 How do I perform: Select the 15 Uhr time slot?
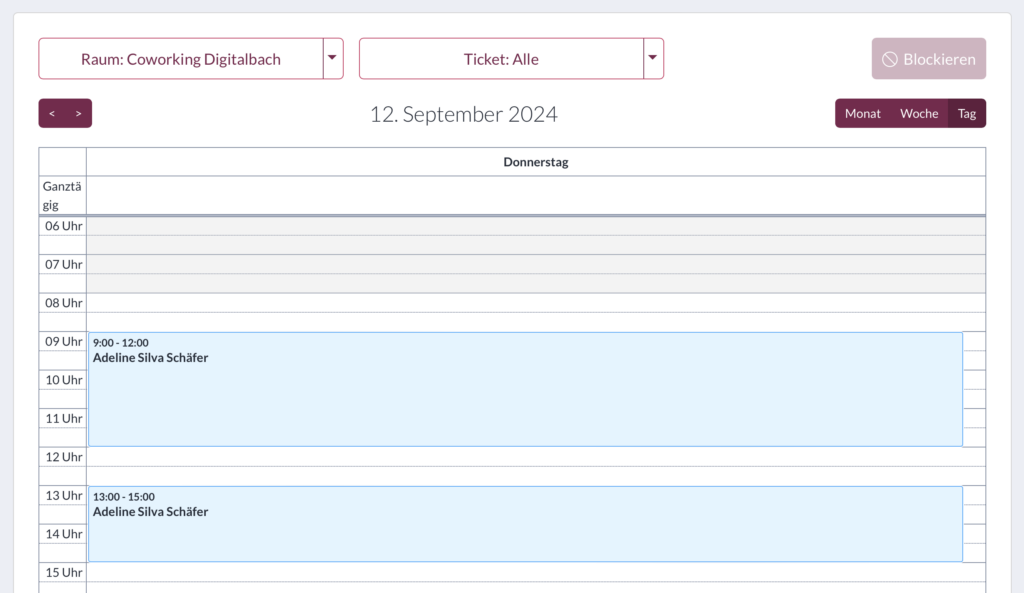[x=535, y=573]
